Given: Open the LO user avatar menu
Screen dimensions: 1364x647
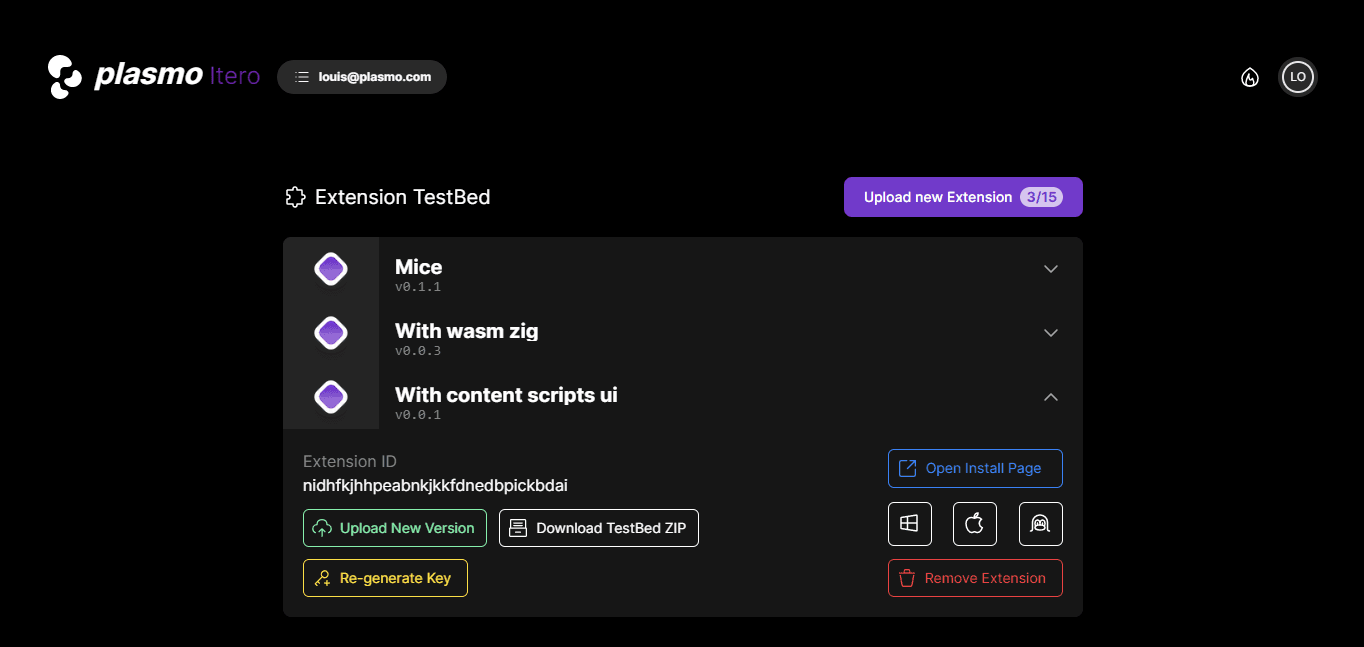Looking at the screenshot, I should (1298, 77).
